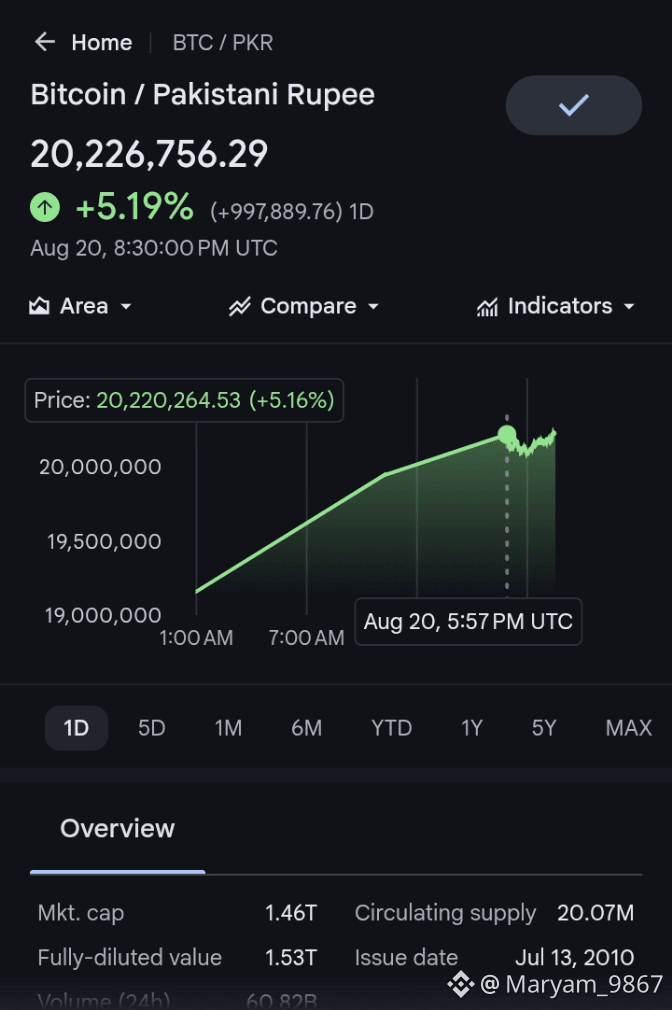This screenshot has width=672, height=1010.
Task: Click the Binance logo watermark
Action: [x=461, y=984]
